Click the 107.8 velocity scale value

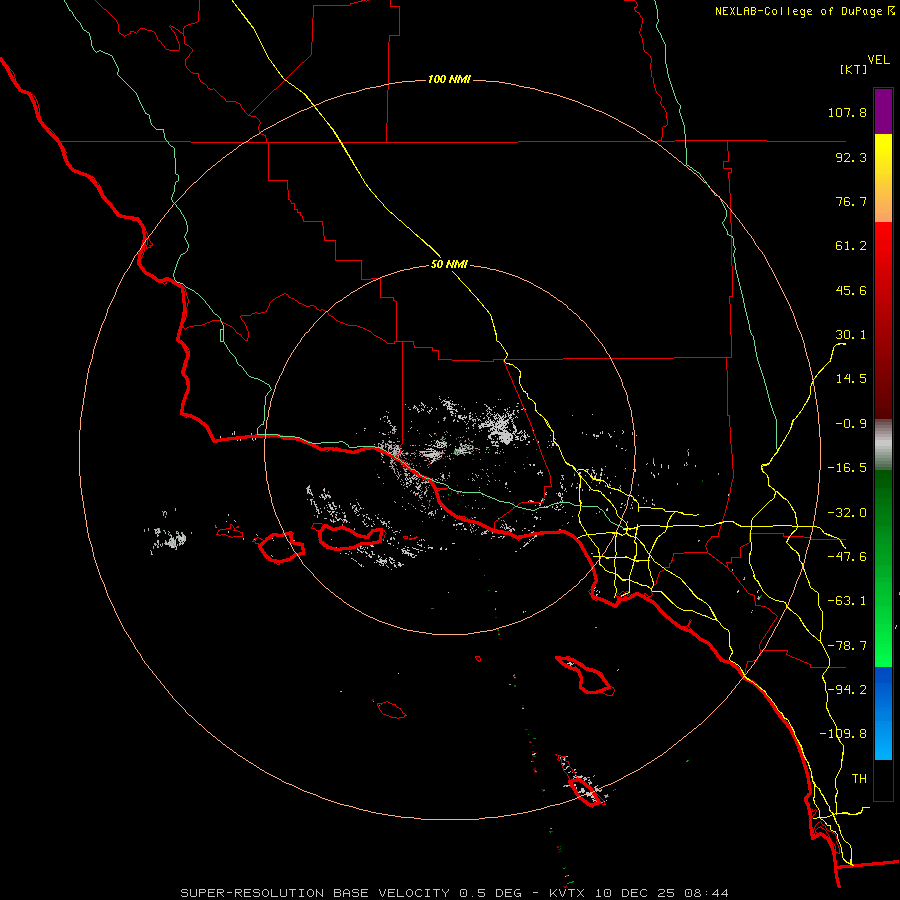(847, 112)
